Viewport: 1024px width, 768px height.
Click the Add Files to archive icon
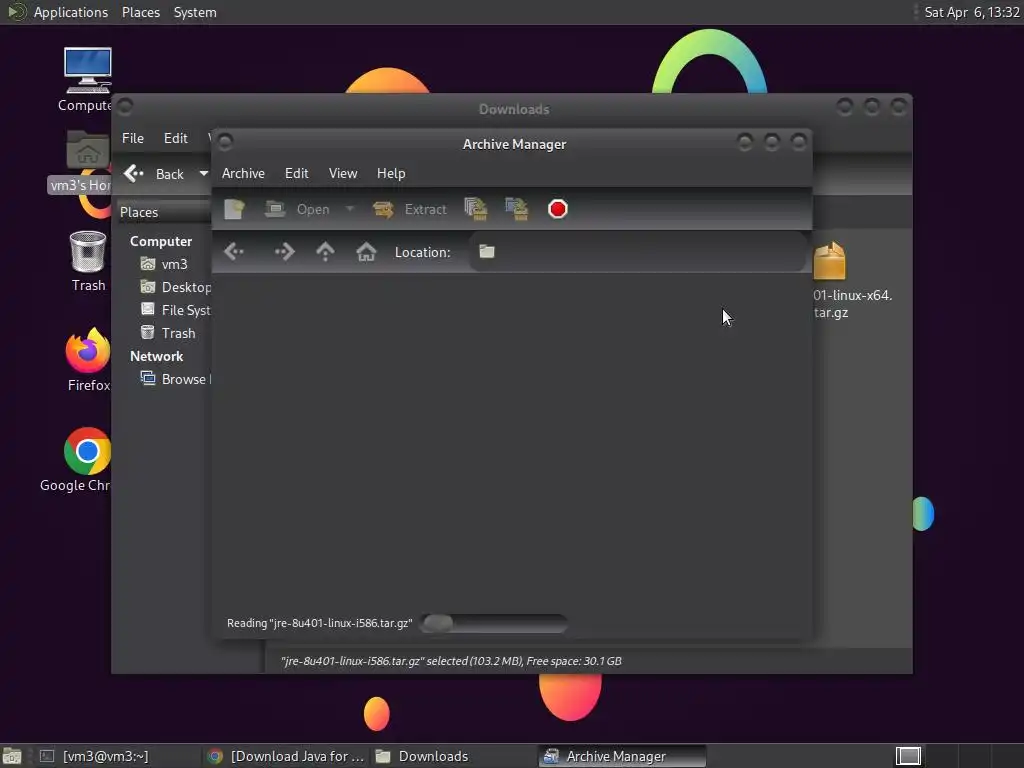475,209
